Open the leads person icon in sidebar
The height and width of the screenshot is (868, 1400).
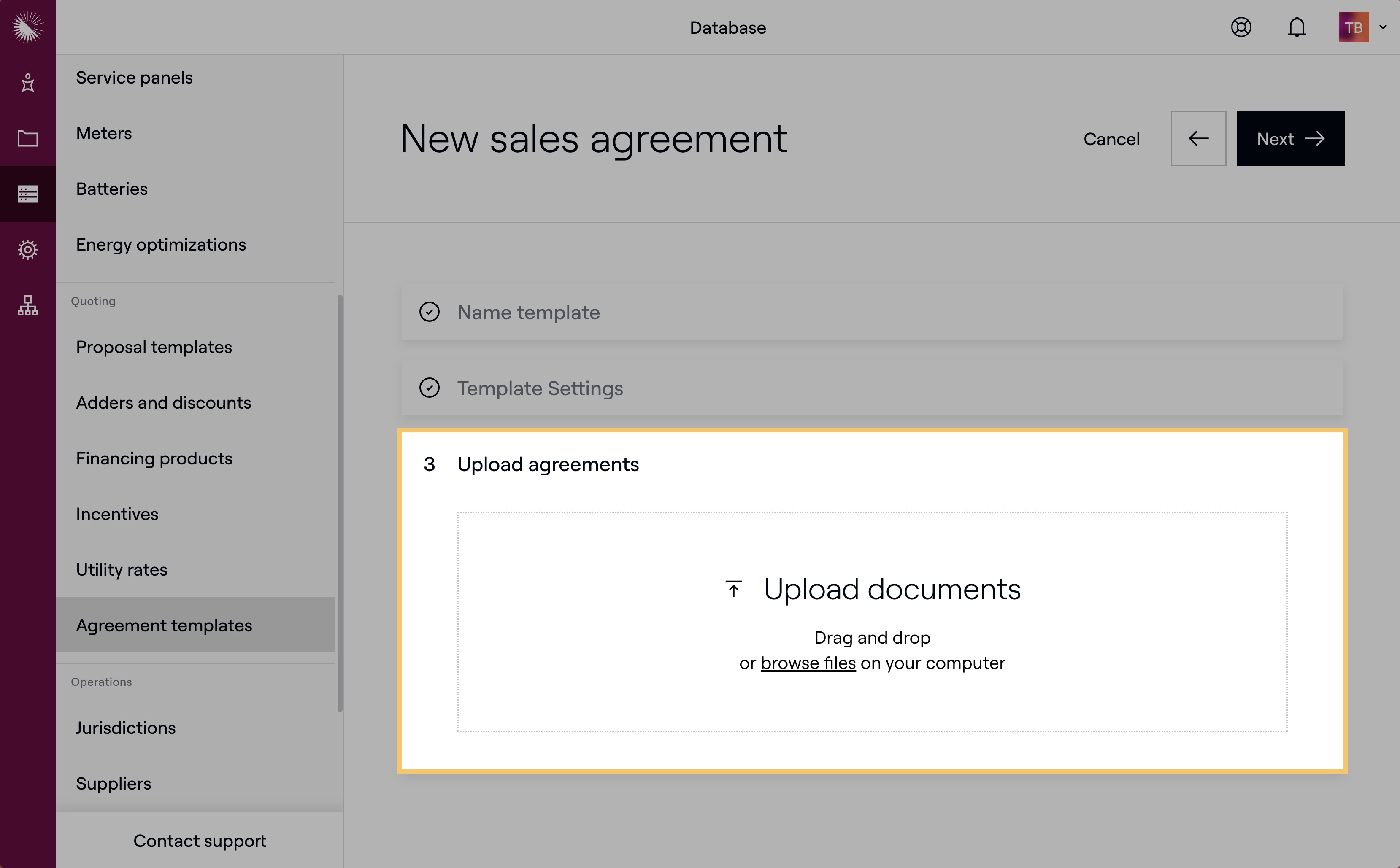(27, 83)
